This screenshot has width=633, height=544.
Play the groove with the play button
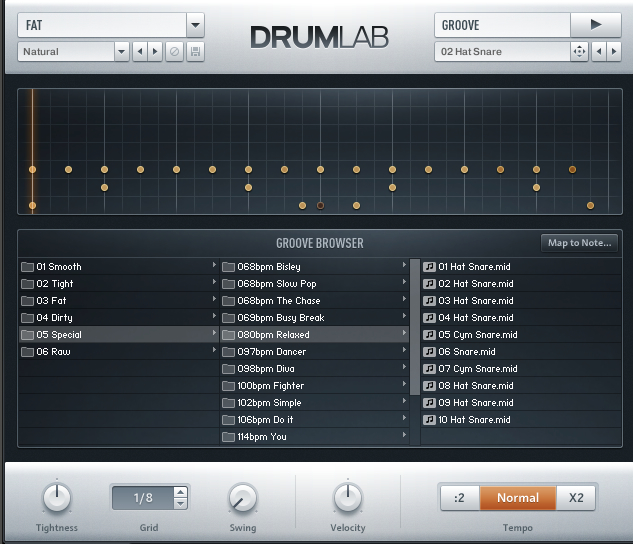point(595,25)
